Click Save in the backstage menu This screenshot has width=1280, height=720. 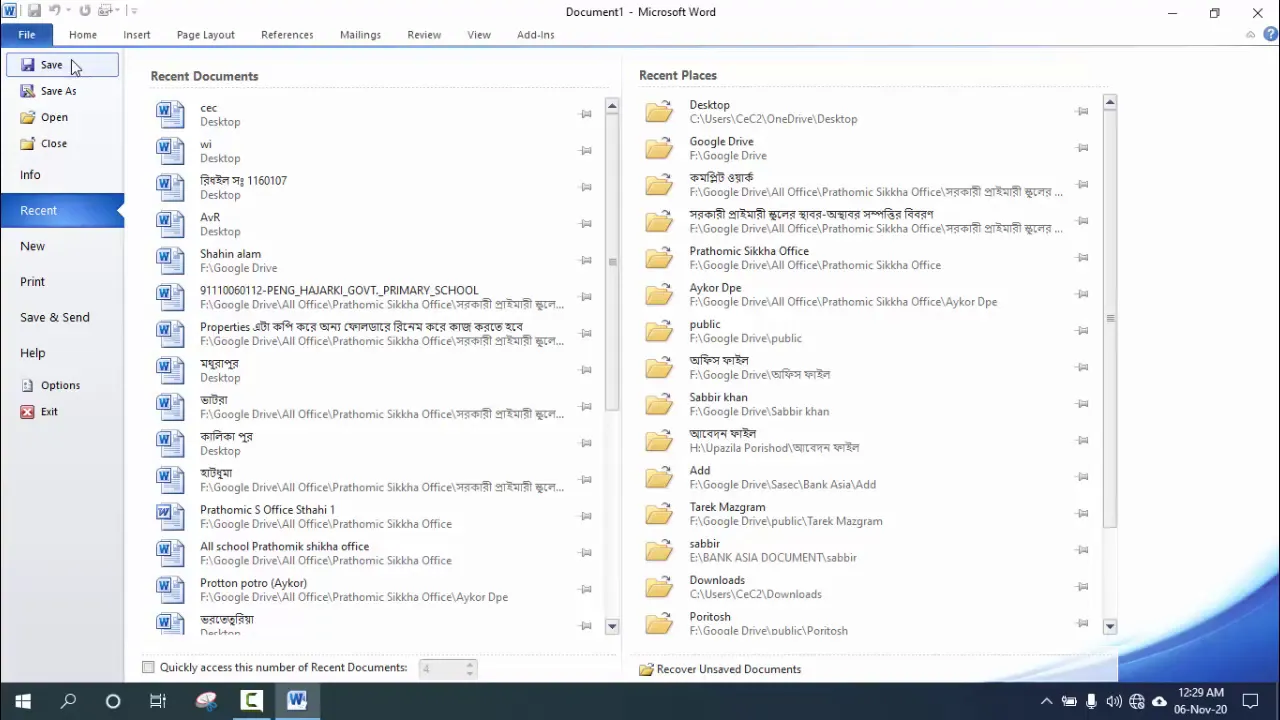tap(62, 65)
